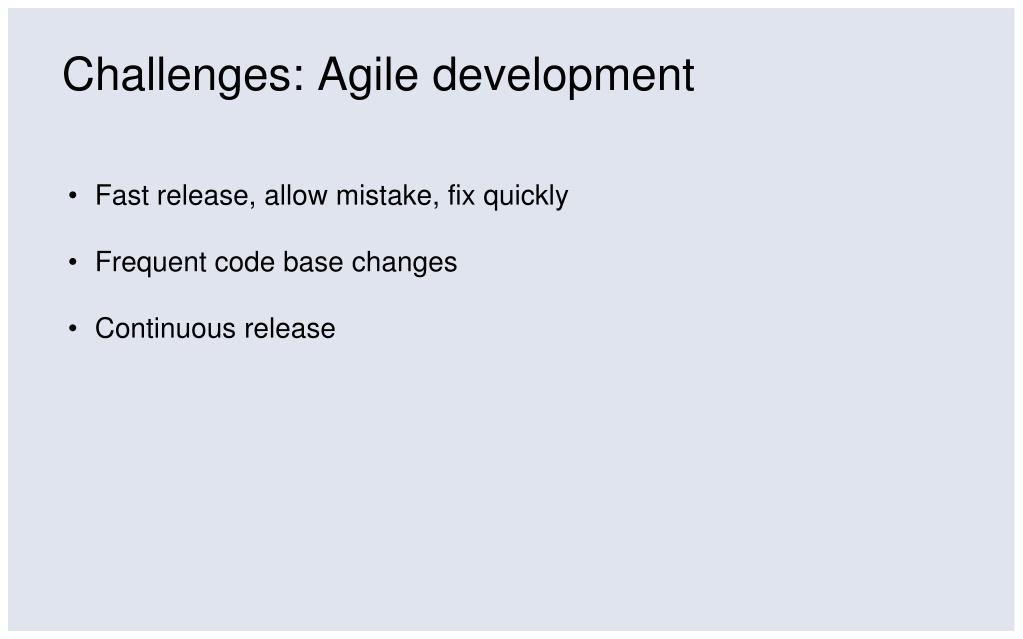Select the 'Continuous release' bullet text
This screenshot has width=1023, height=639.
(x=215, y=328)
